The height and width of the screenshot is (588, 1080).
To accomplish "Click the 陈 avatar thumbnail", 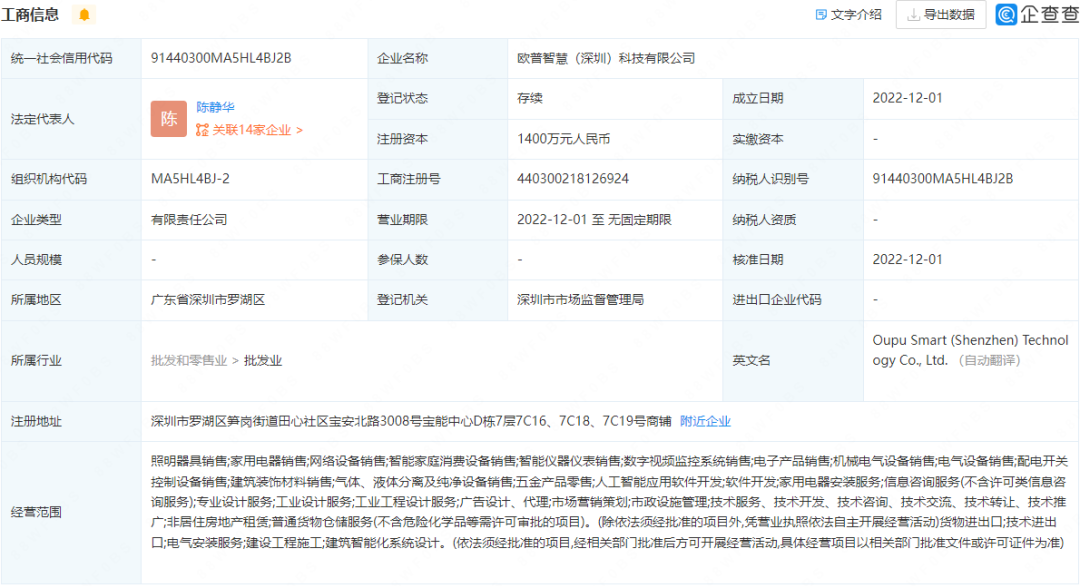I will pyautogui.click(x=169, y=118).
